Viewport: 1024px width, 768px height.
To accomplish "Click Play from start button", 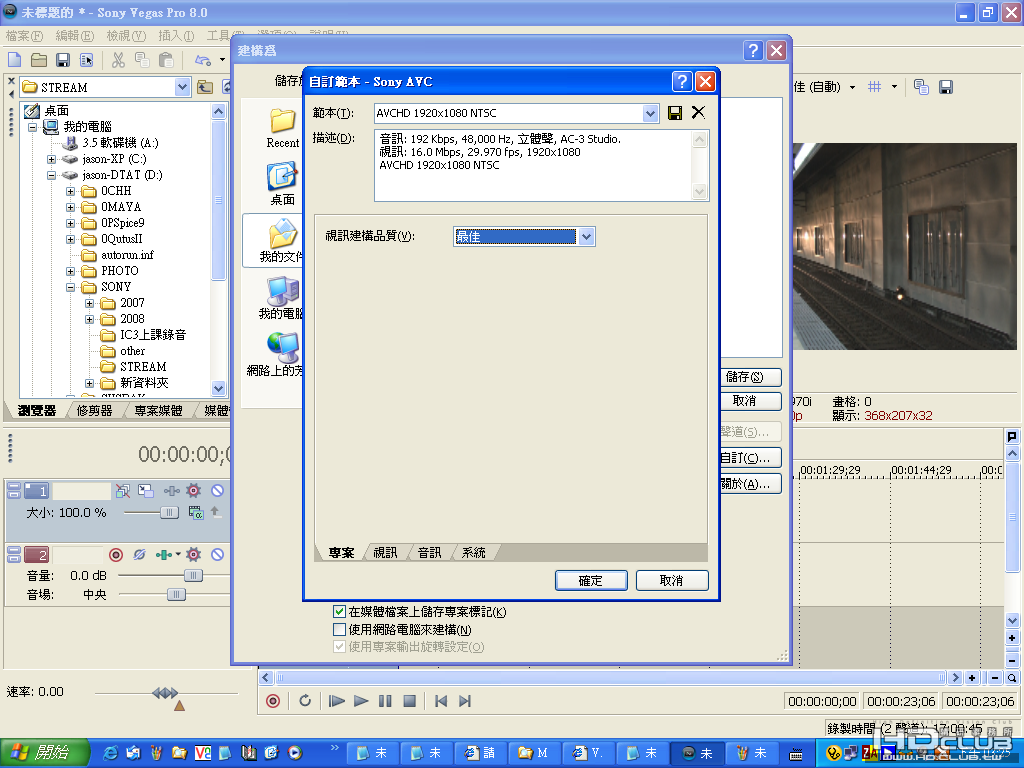I will pos(336,701).
